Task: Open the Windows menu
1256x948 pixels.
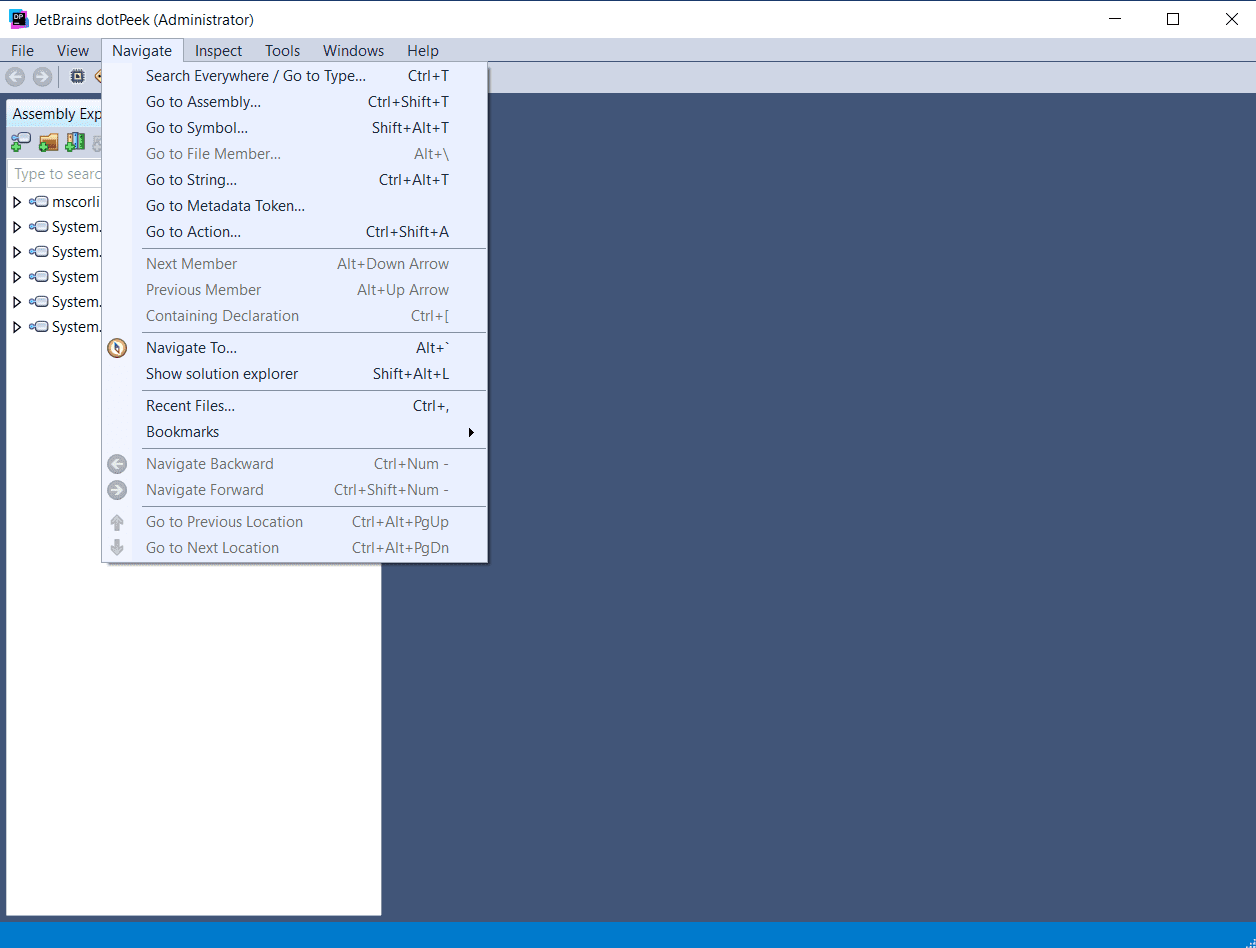Action: coord(353,51)
